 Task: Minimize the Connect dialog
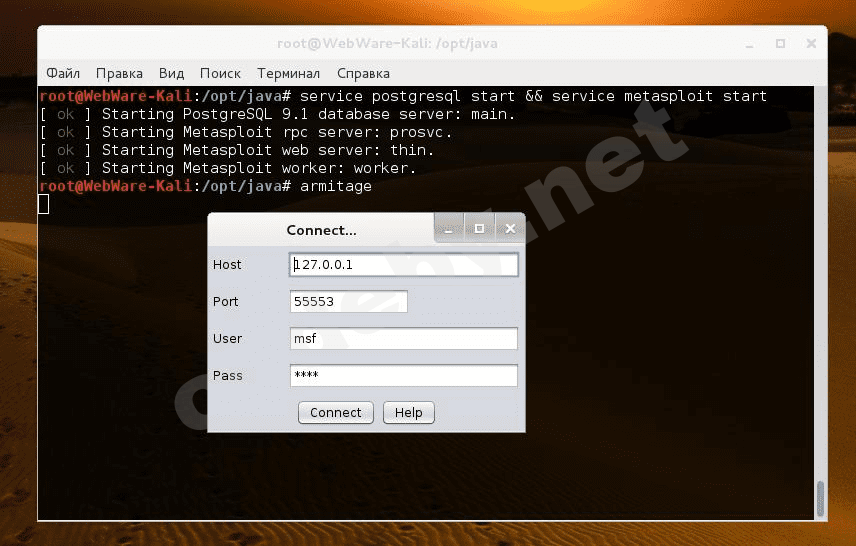tap(449, 228)
